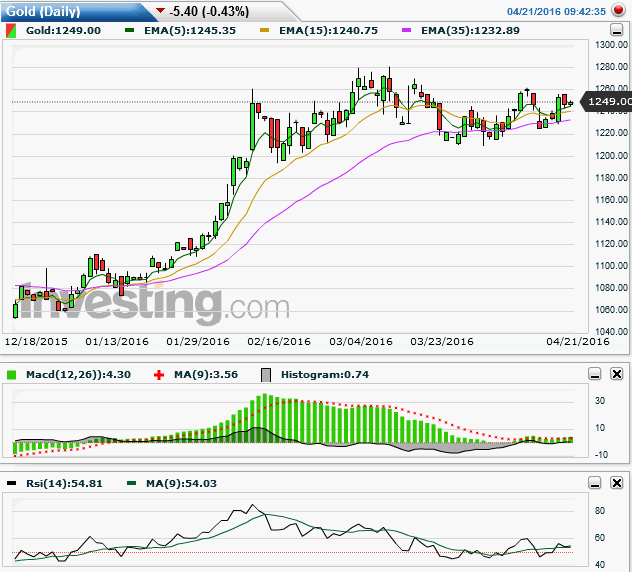Click the EMA(5):1245.35 legend label

point(190,31)
